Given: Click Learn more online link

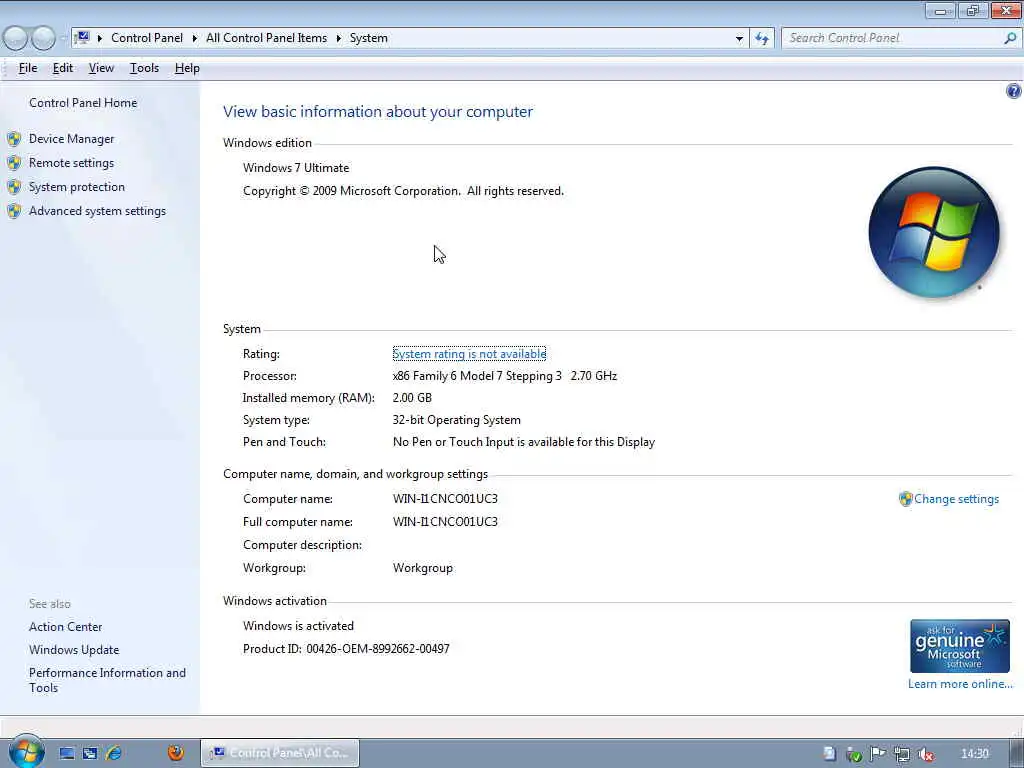Looking at the screenshot, I should [960, 684].
